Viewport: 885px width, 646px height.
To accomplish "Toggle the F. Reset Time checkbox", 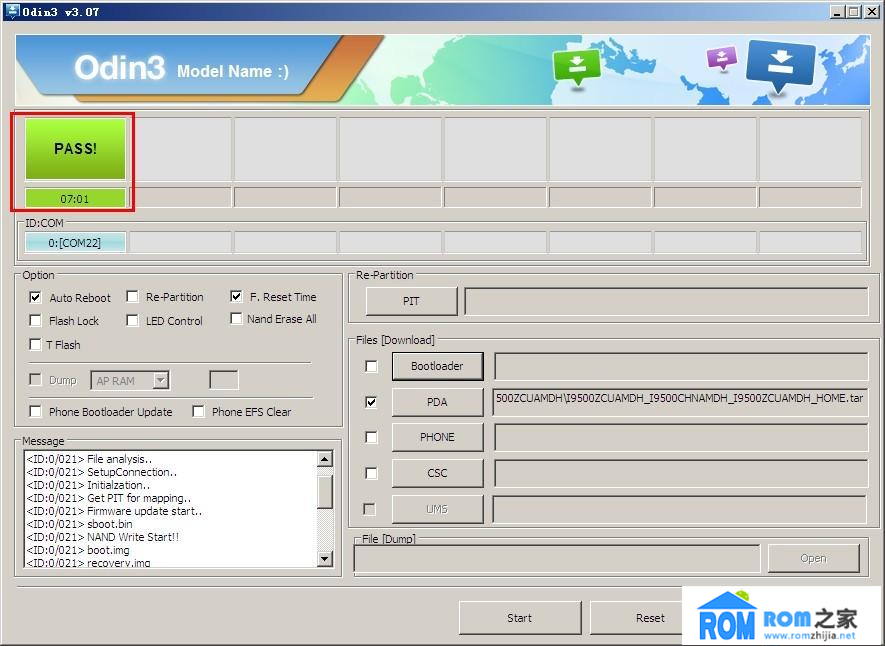I will pyautogui.click(x=236, y=296).
